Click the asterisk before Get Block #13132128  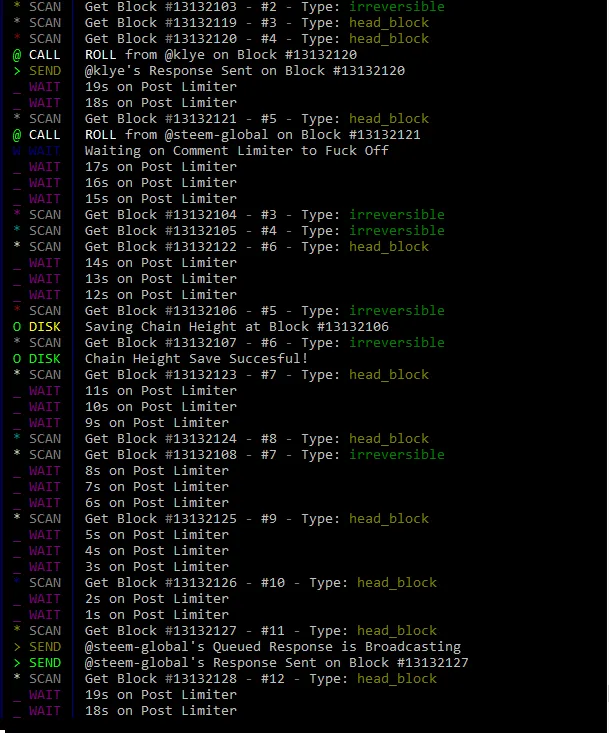[x=17, y=677]
